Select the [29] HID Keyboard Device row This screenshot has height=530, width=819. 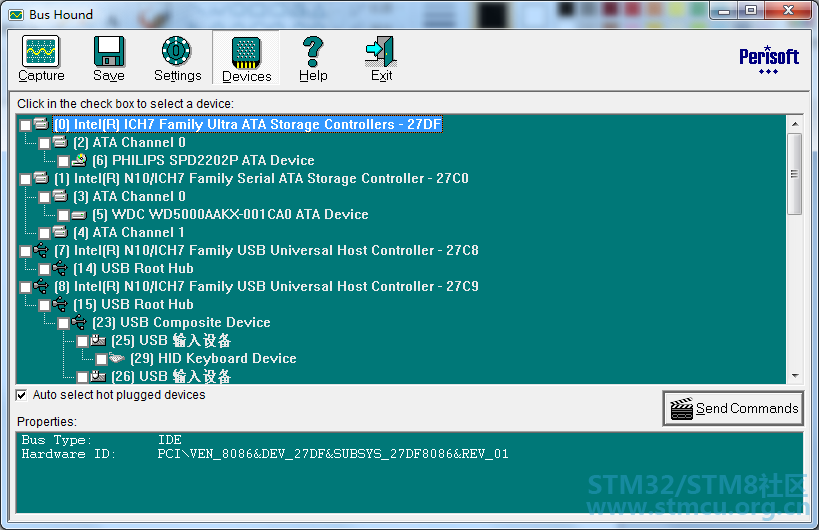213,358
